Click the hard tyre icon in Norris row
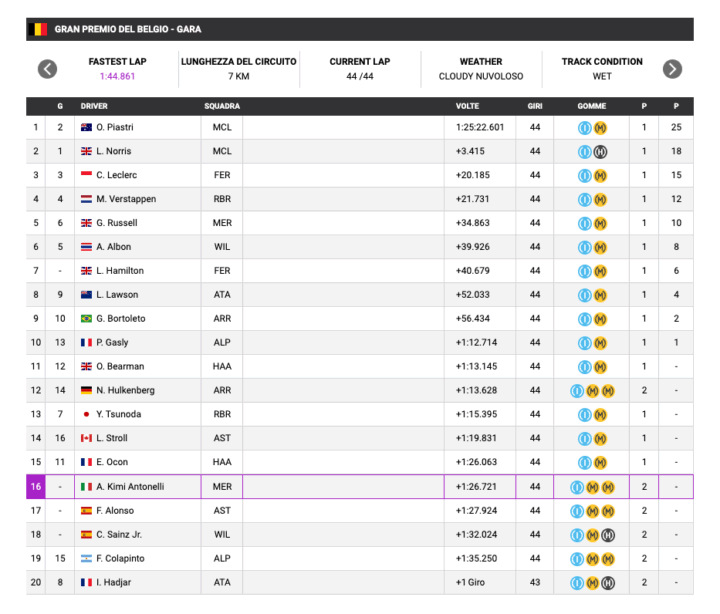 pyautogui.click(x=600, y=152)
